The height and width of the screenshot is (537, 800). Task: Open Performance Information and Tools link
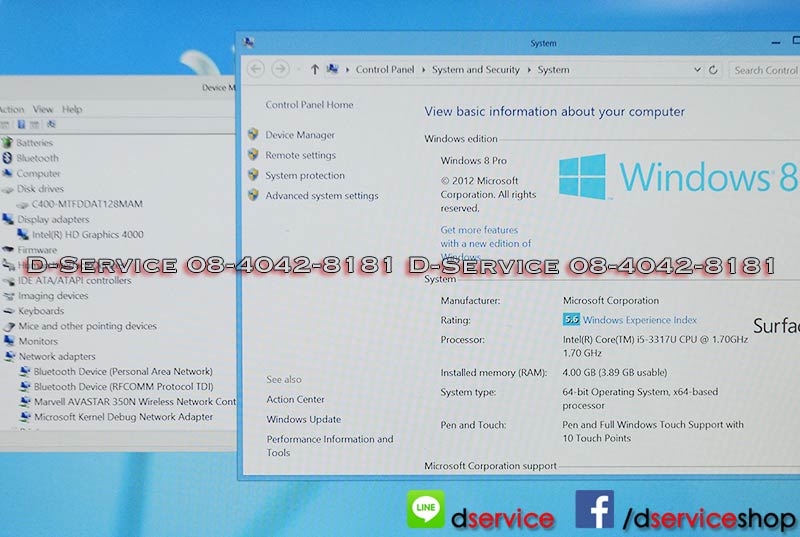[x=330, y=446]
